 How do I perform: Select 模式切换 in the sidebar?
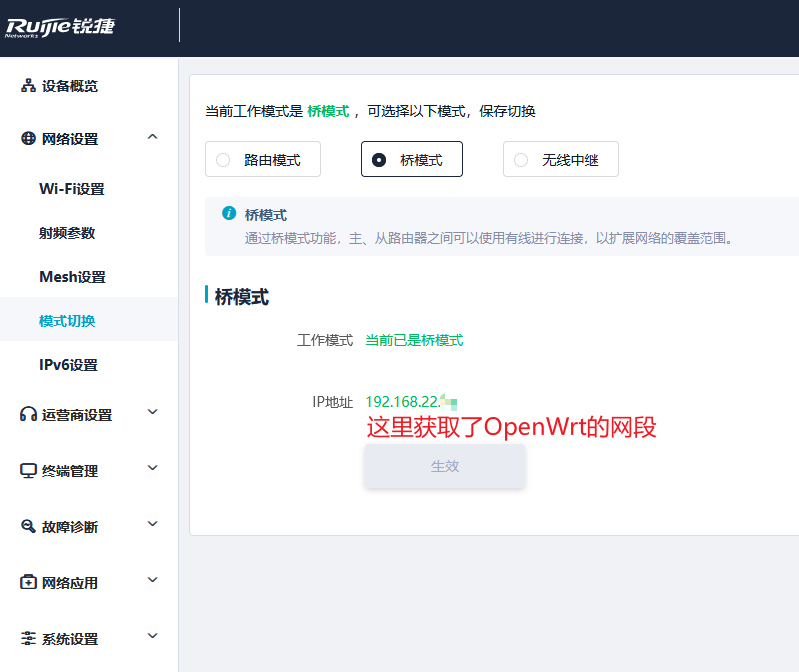89,320
